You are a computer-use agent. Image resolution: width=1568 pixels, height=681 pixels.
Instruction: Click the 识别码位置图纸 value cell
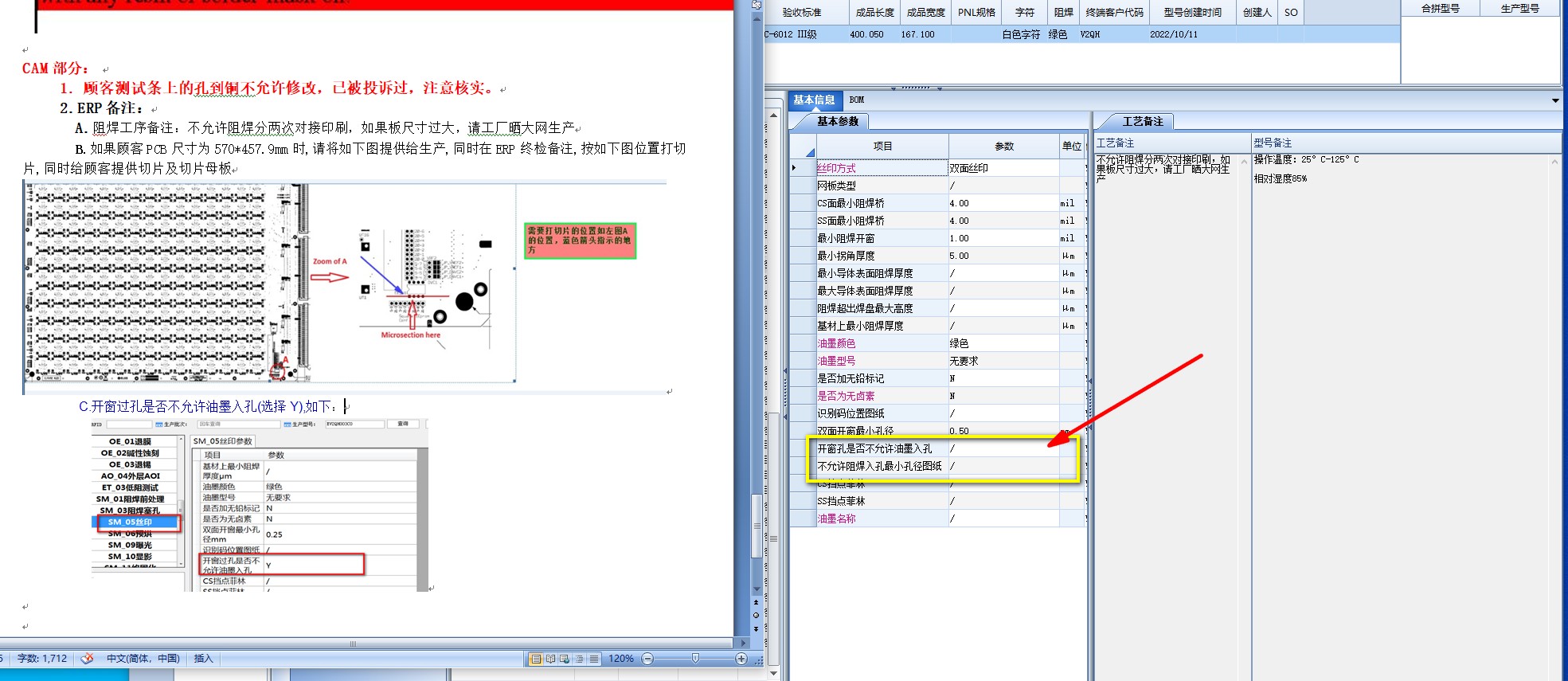(x=1003, y=413)
